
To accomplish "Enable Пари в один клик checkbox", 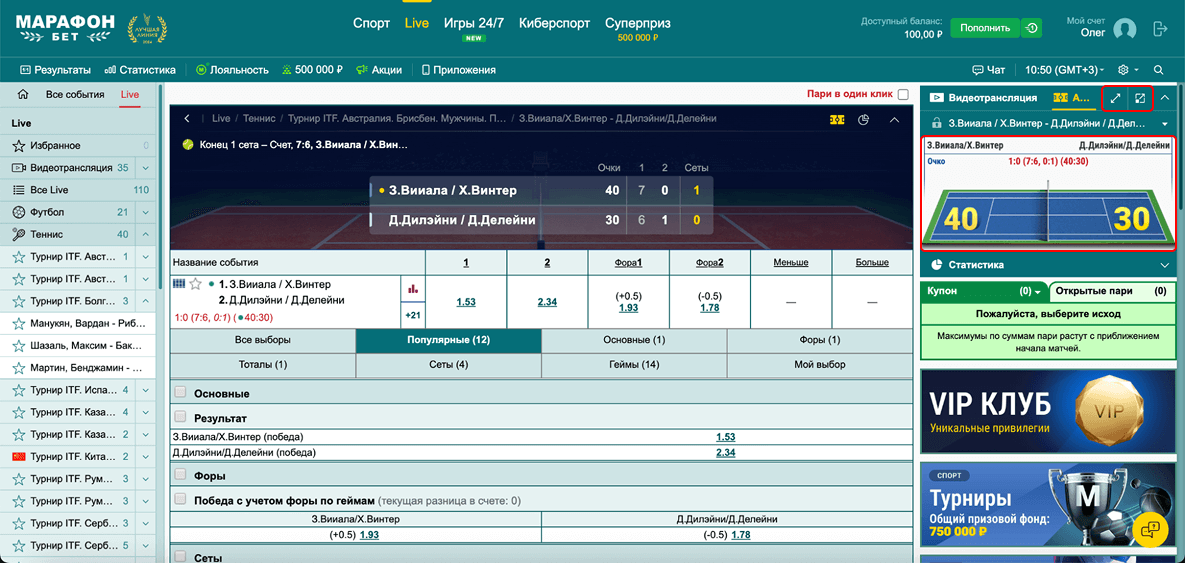I will tap(903, 95).
